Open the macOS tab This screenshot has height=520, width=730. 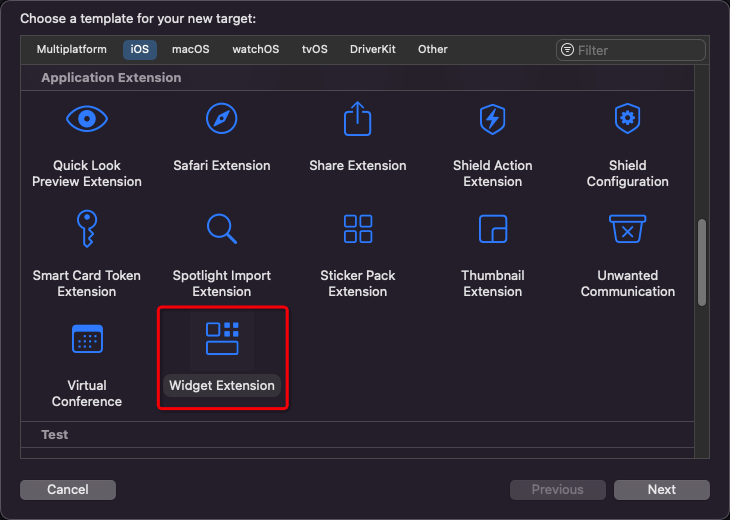[190, 49]
